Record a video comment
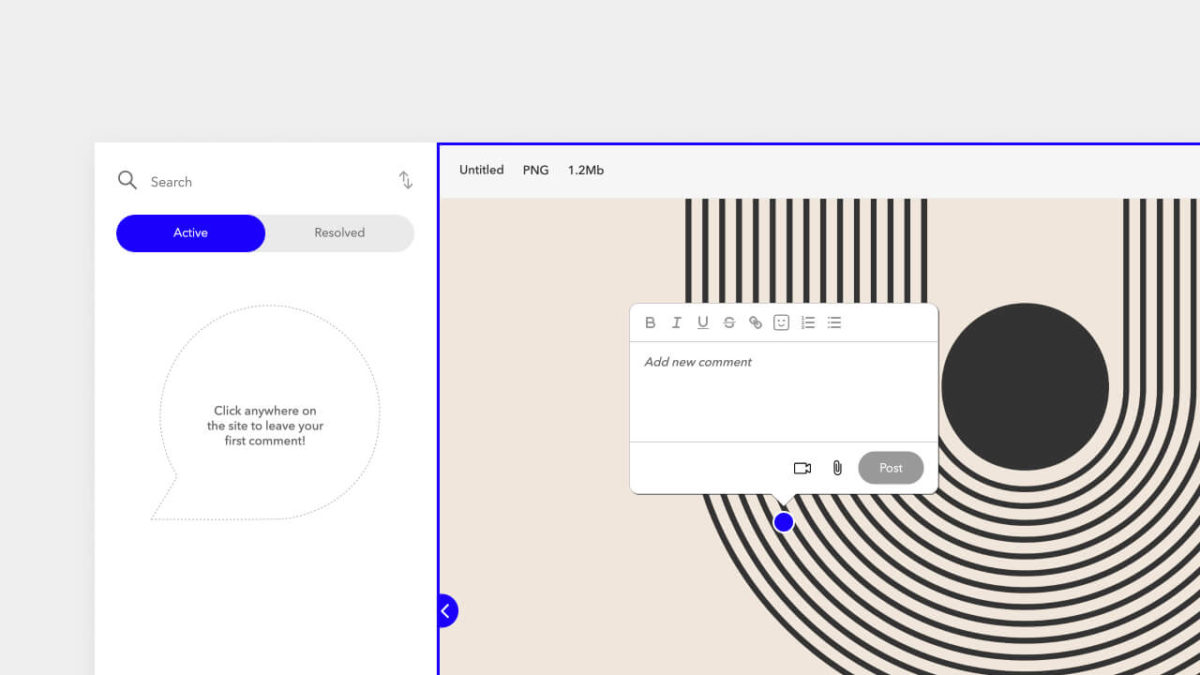This screenshot has height=675, width=1200. (x=801, y=467)
